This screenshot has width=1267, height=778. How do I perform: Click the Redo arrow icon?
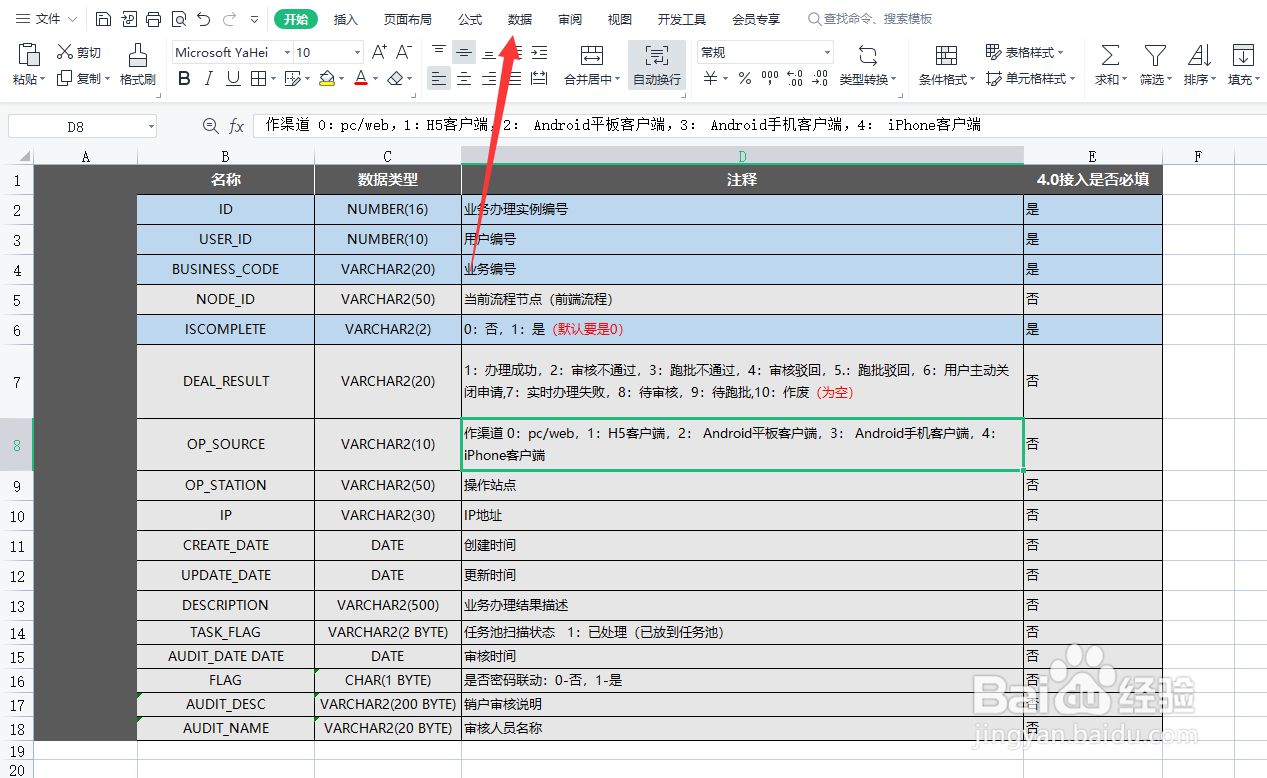[229, 19]
